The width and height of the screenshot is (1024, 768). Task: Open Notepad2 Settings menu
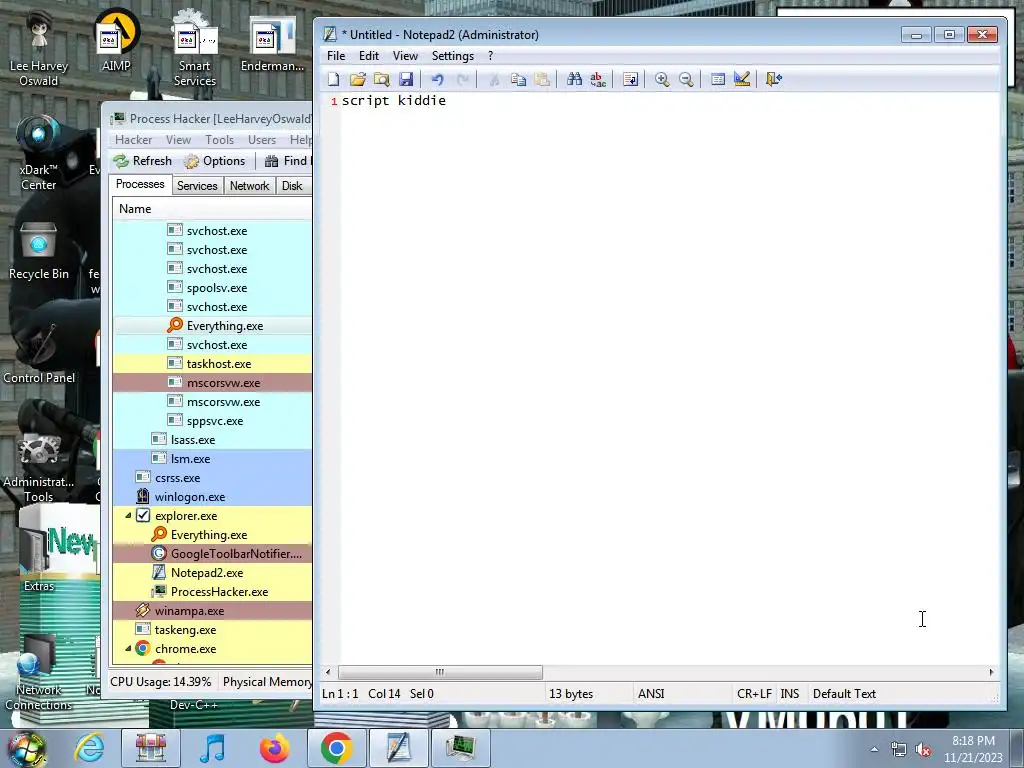(x=453, y=56)
